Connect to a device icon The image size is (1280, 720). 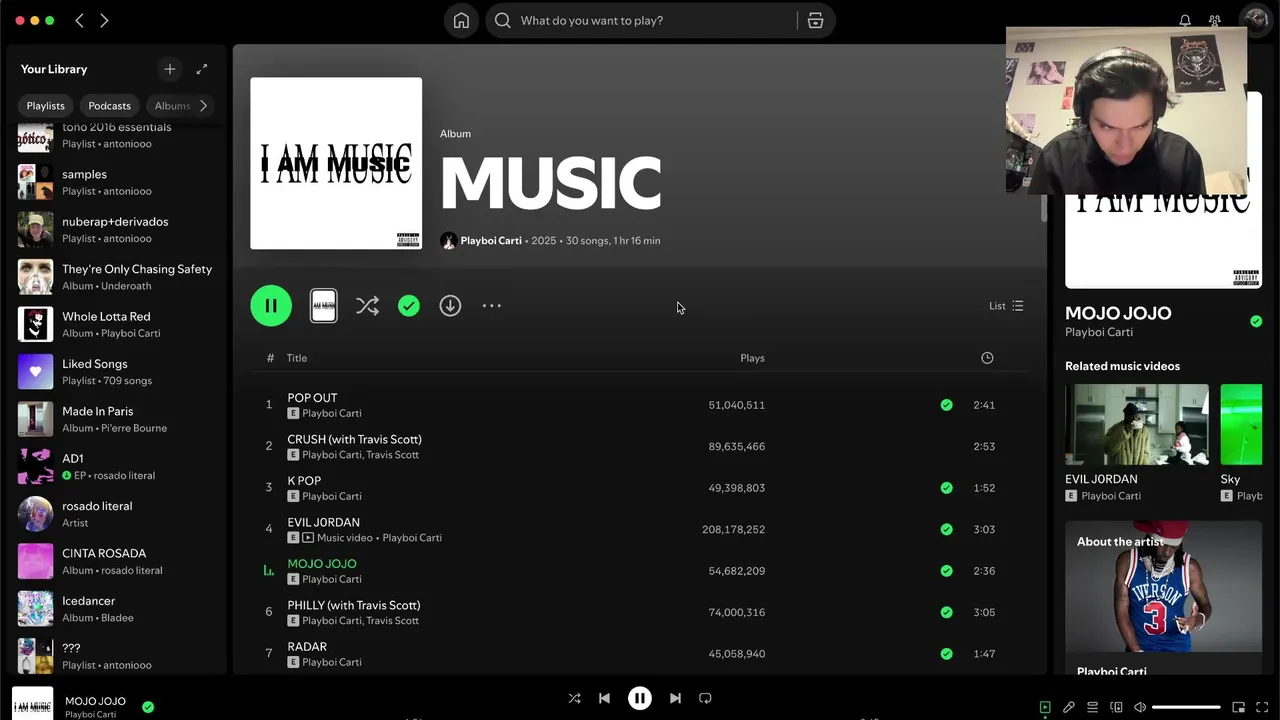point(1116,707)
